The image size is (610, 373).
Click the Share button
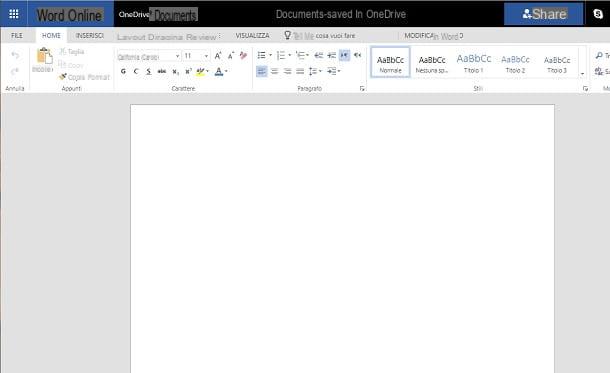pos(543,14)
